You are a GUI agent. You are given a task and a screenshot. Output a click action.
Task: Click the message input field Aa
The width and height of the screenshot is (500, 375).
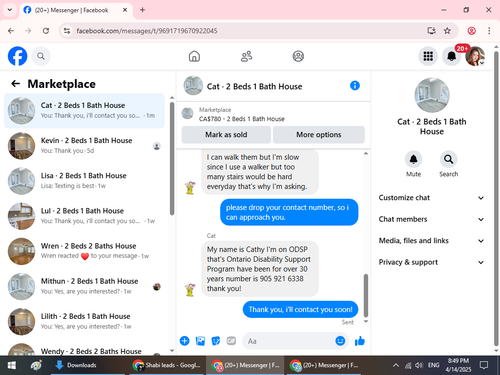coord(289,341)
